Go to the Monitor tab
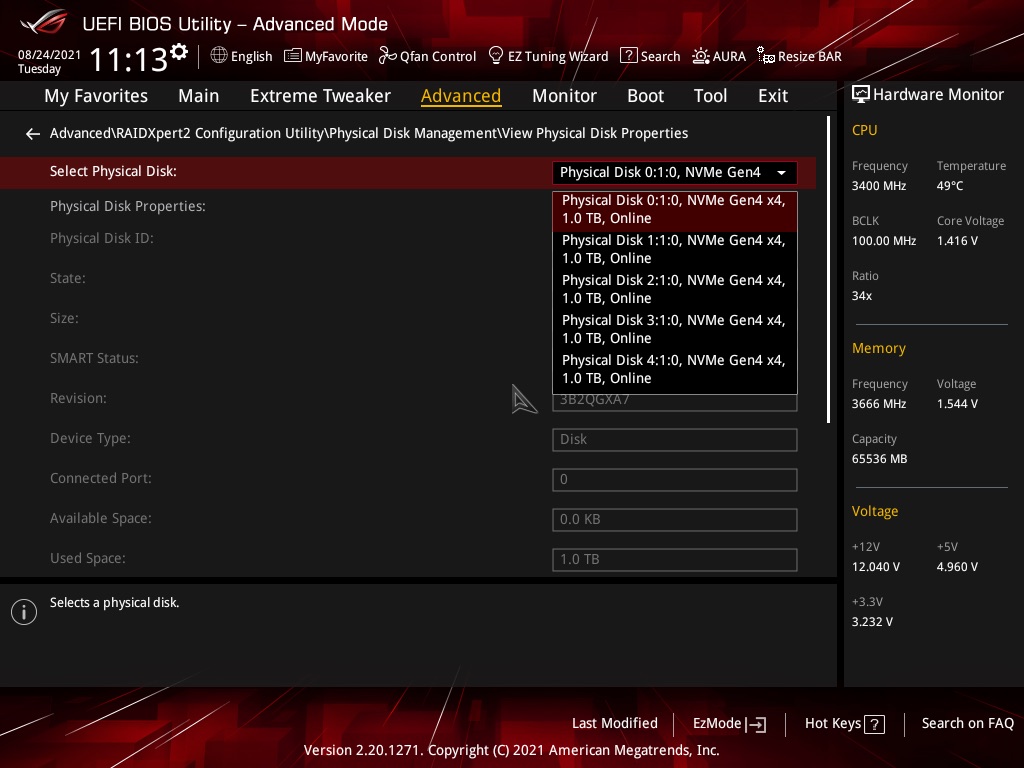 click(x=564, y=96)
